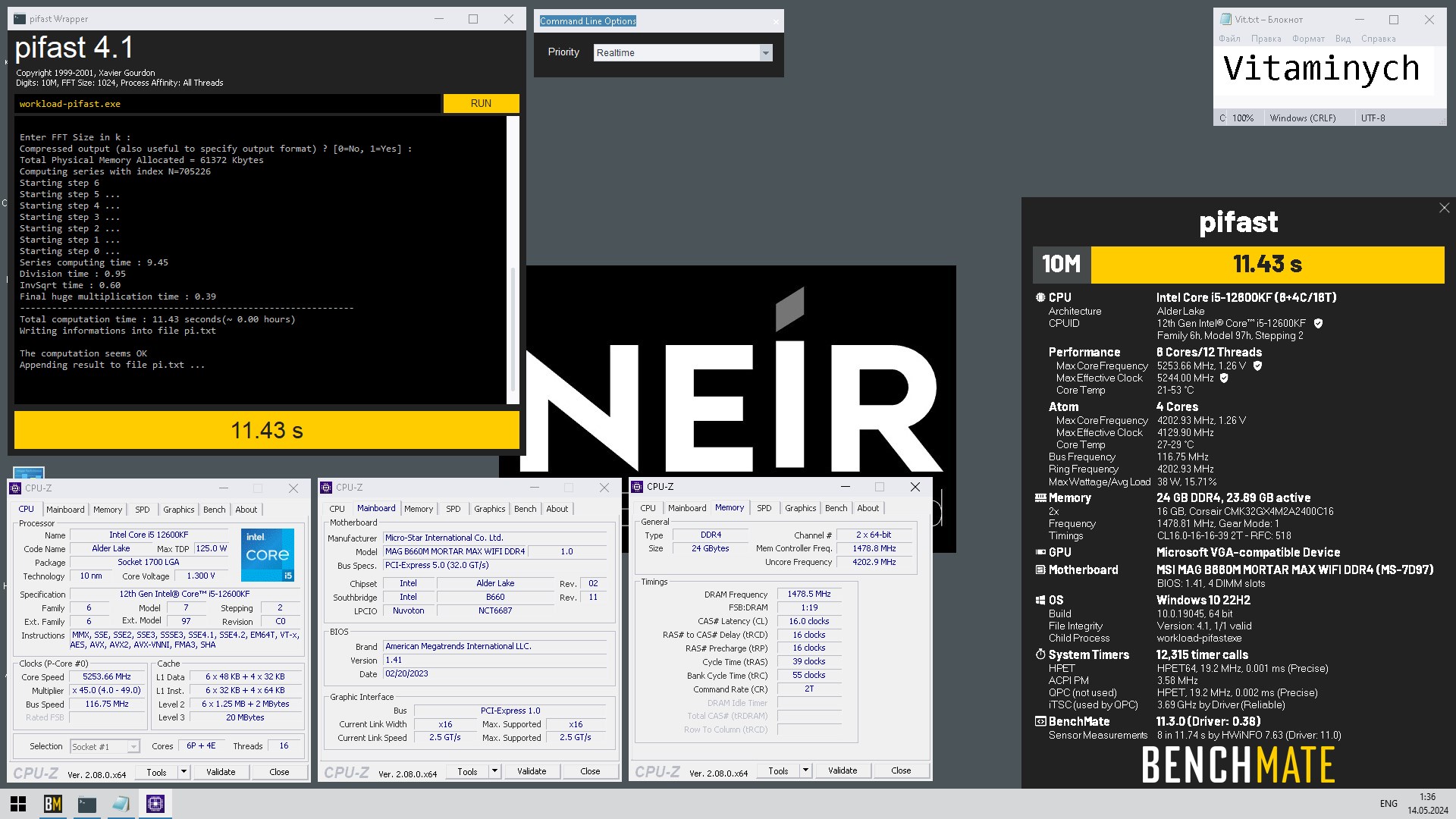Click the Windows OS icon in the BenchMate panel
This screenshot has width=1456, height=819.
tap(1040, 600)
